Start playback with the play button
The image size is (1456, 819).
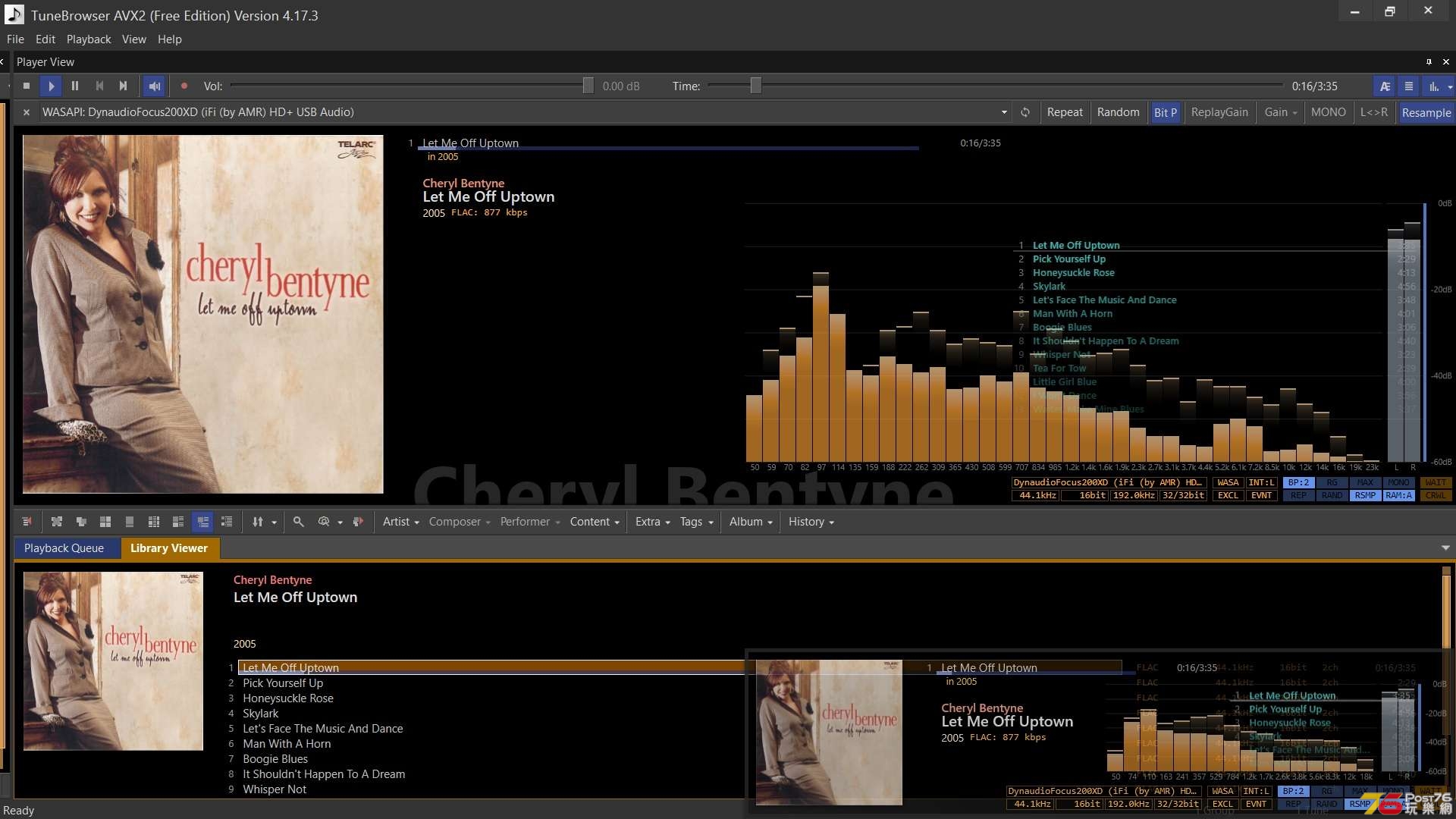pyautogui.click(x=51, y=86)
